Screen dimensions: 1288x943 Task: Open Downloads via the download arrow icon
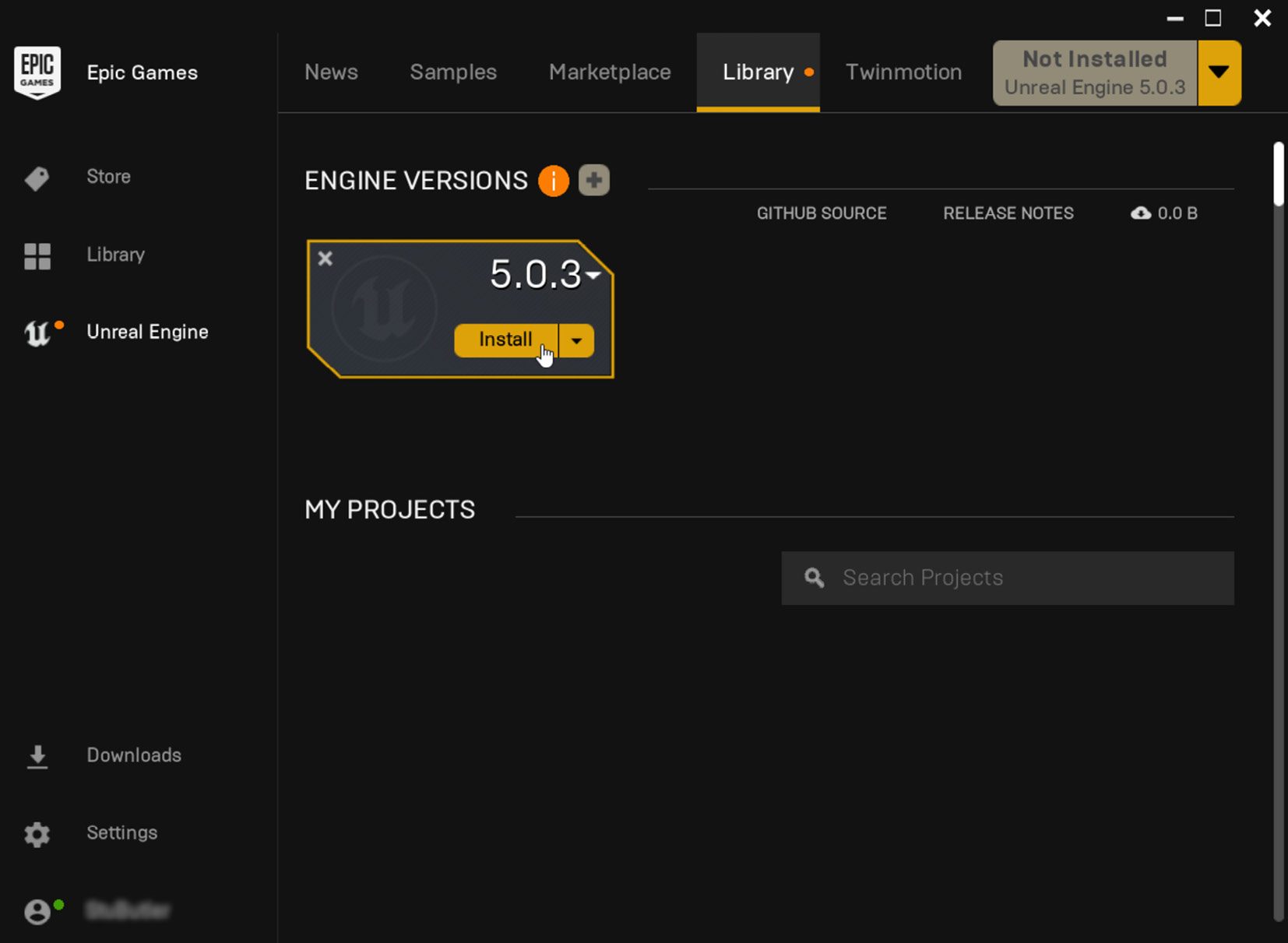click(x=37, y=757)
